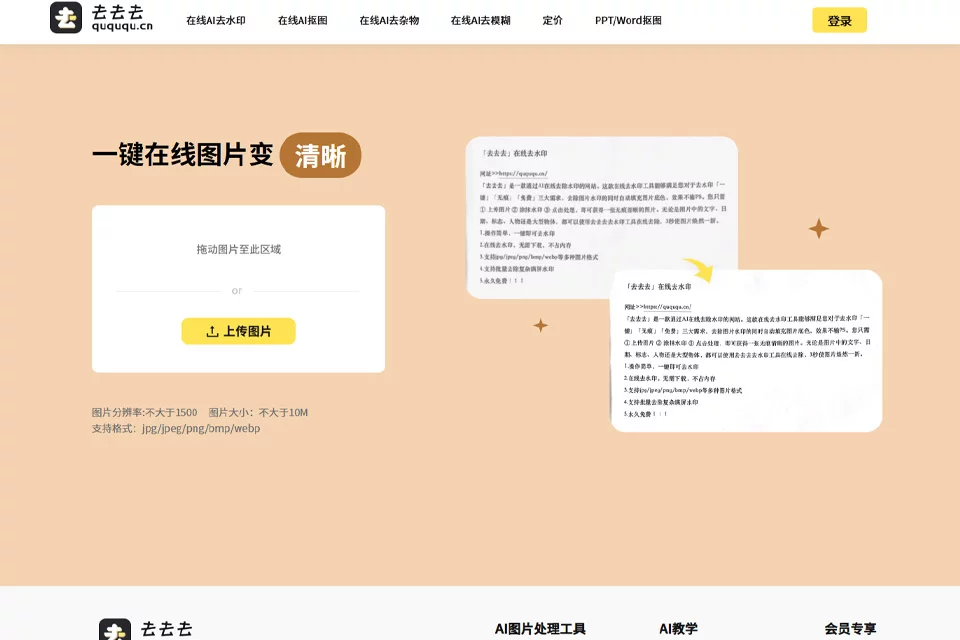The width and height of the screenshot is (960, 640).
Task: Go to 在线AI去杂物 page
Action: 389,20
